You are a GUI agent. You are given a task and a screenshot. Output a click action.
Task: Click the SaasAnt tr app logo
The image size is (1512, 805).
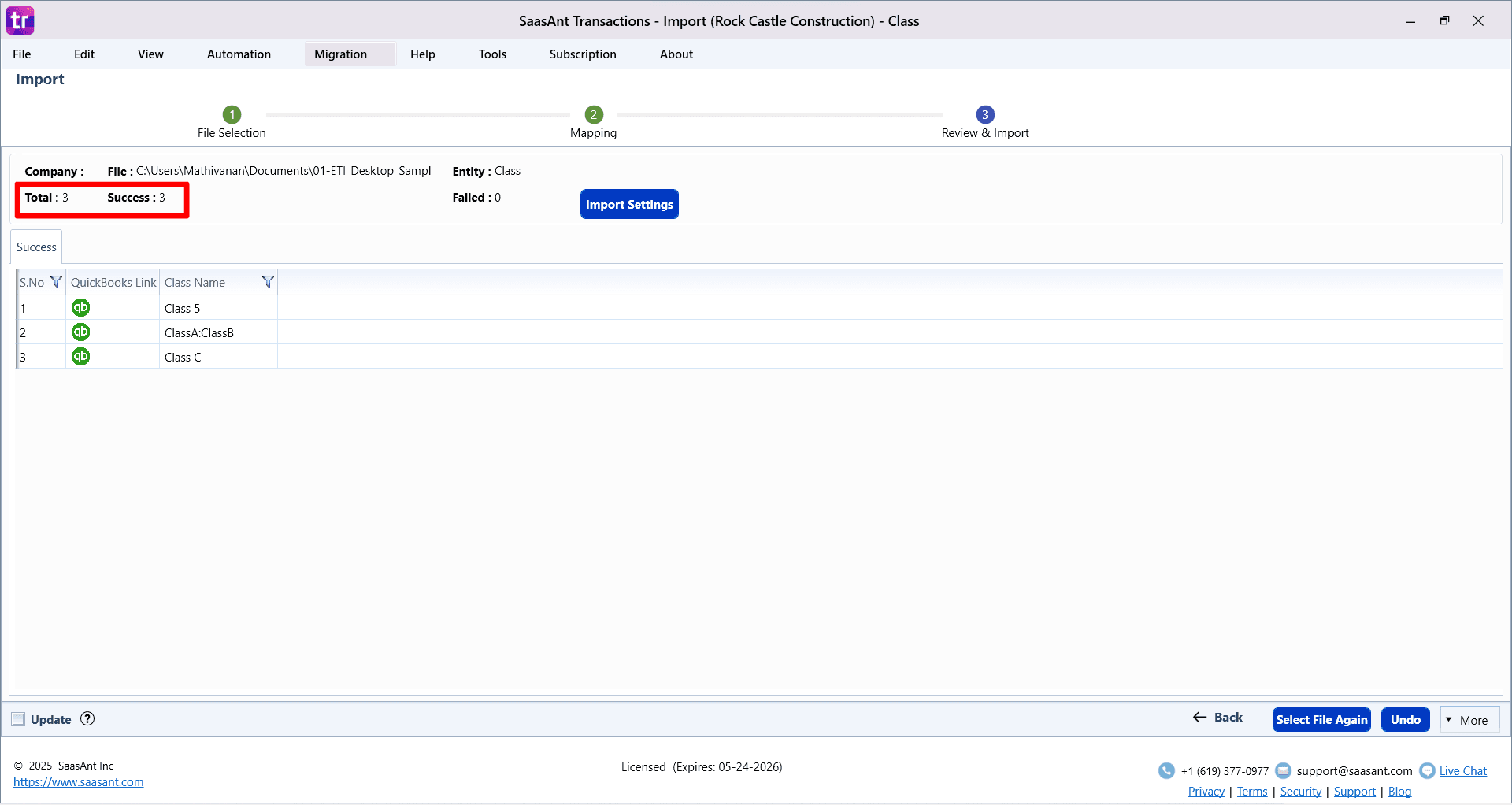(20, 20)
